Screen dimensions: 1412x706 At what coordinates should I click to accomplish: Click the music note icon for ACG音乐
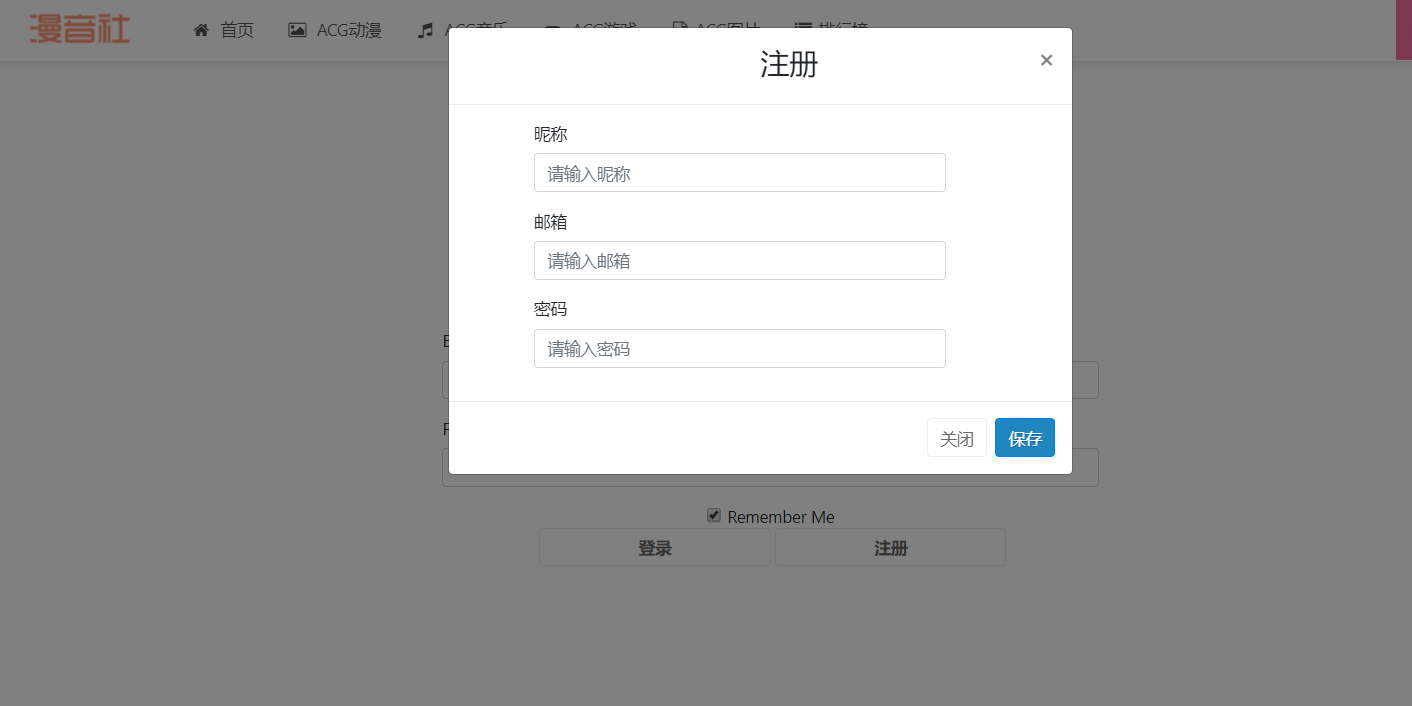pyautogui.click(x=424, y=30)
